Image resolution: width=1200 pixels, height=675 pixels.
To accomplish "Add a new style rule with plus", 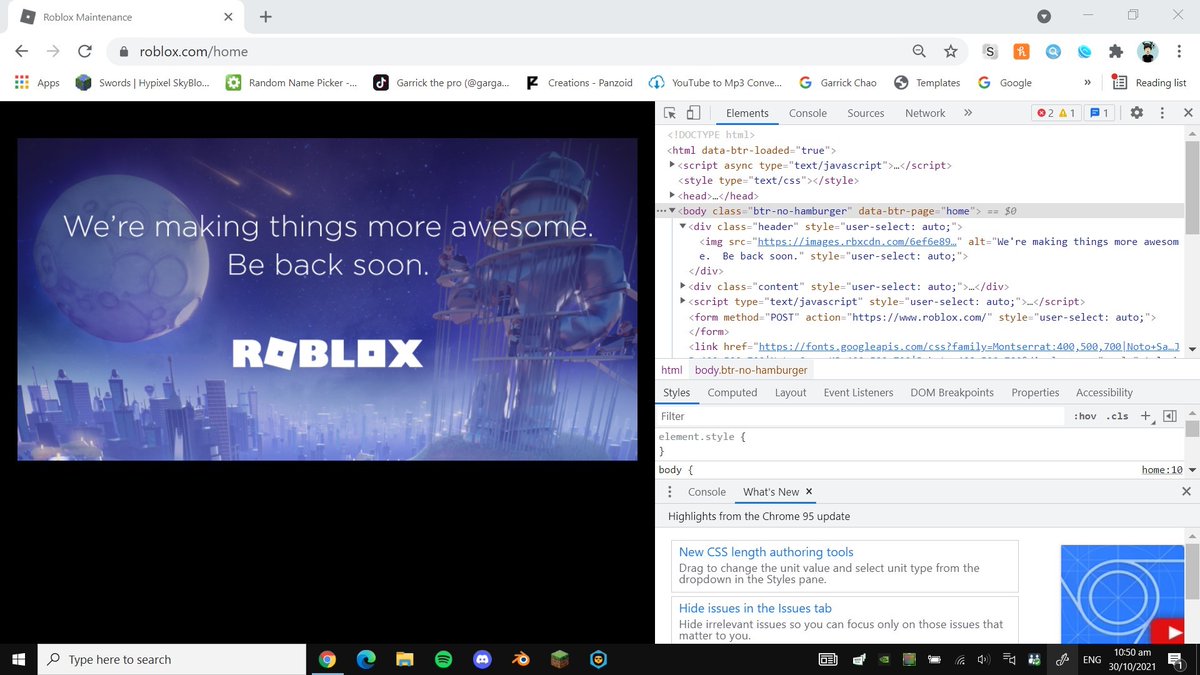I will pos(1145,416).
